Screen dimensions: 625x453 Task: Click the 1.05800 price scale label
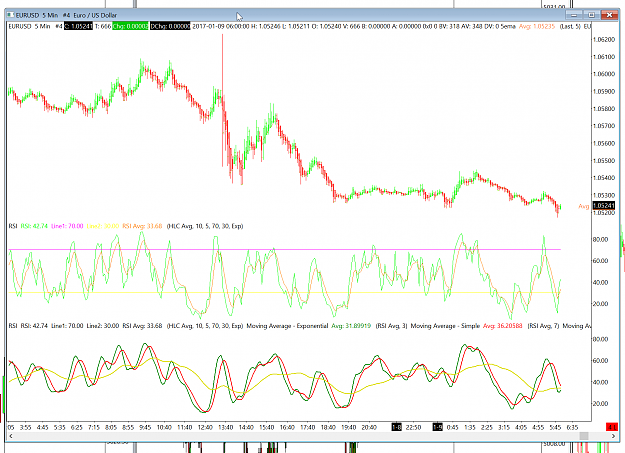point(604,108)
